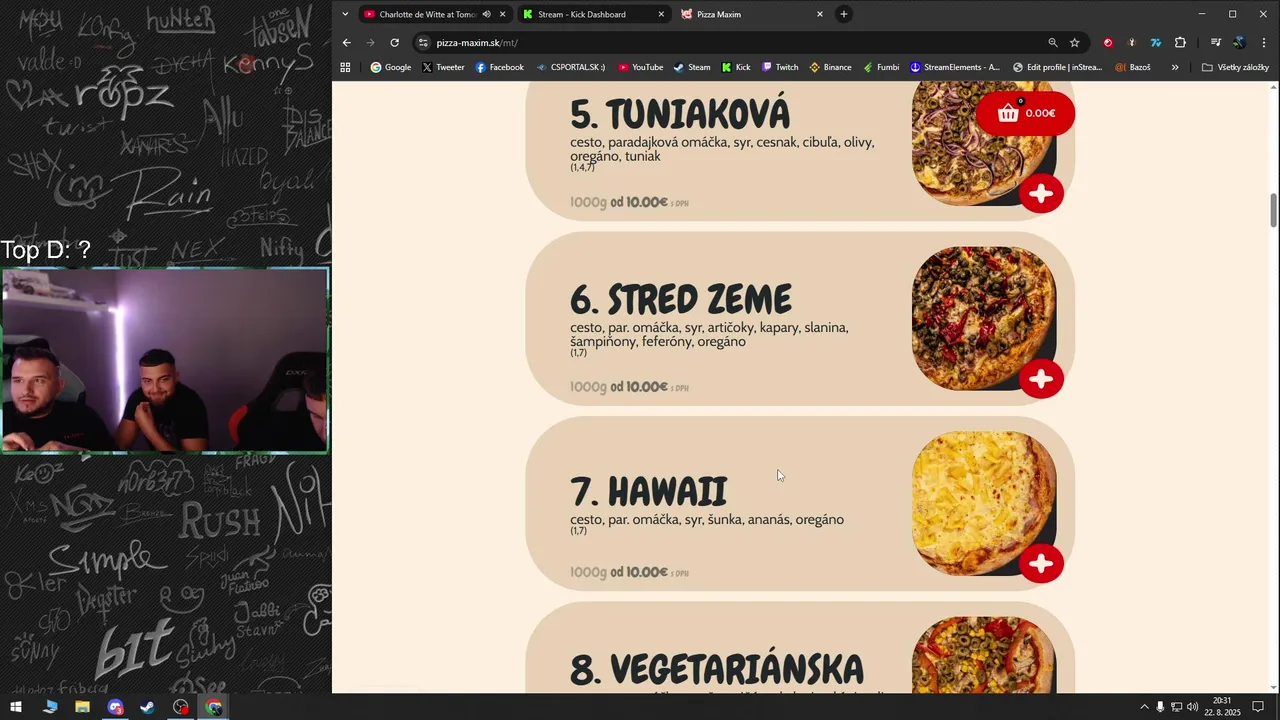
Task: Open the Google bookmark
Action: pyautogui.click(x=391, y=67)
